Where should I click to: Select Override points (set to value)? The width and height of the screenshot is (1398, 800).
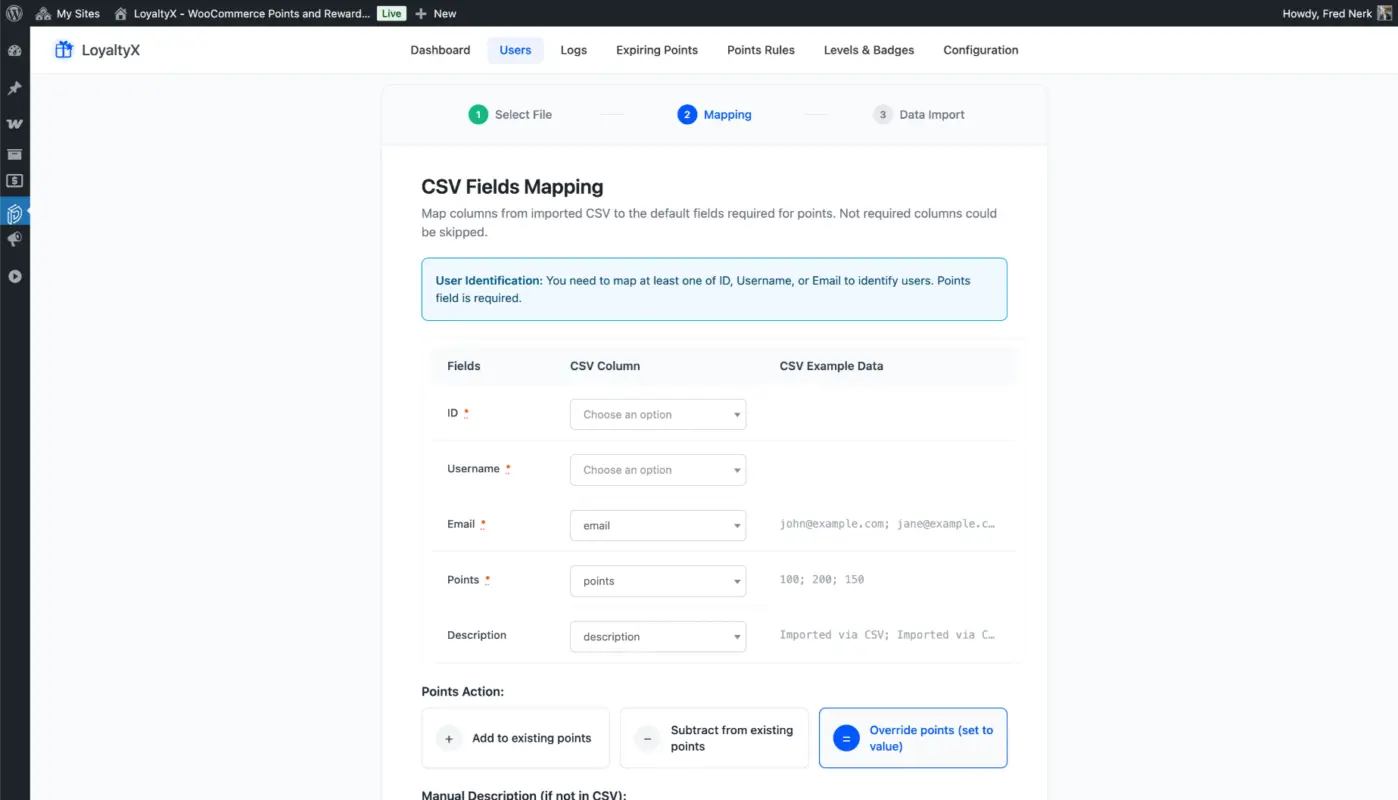point(913,738)
